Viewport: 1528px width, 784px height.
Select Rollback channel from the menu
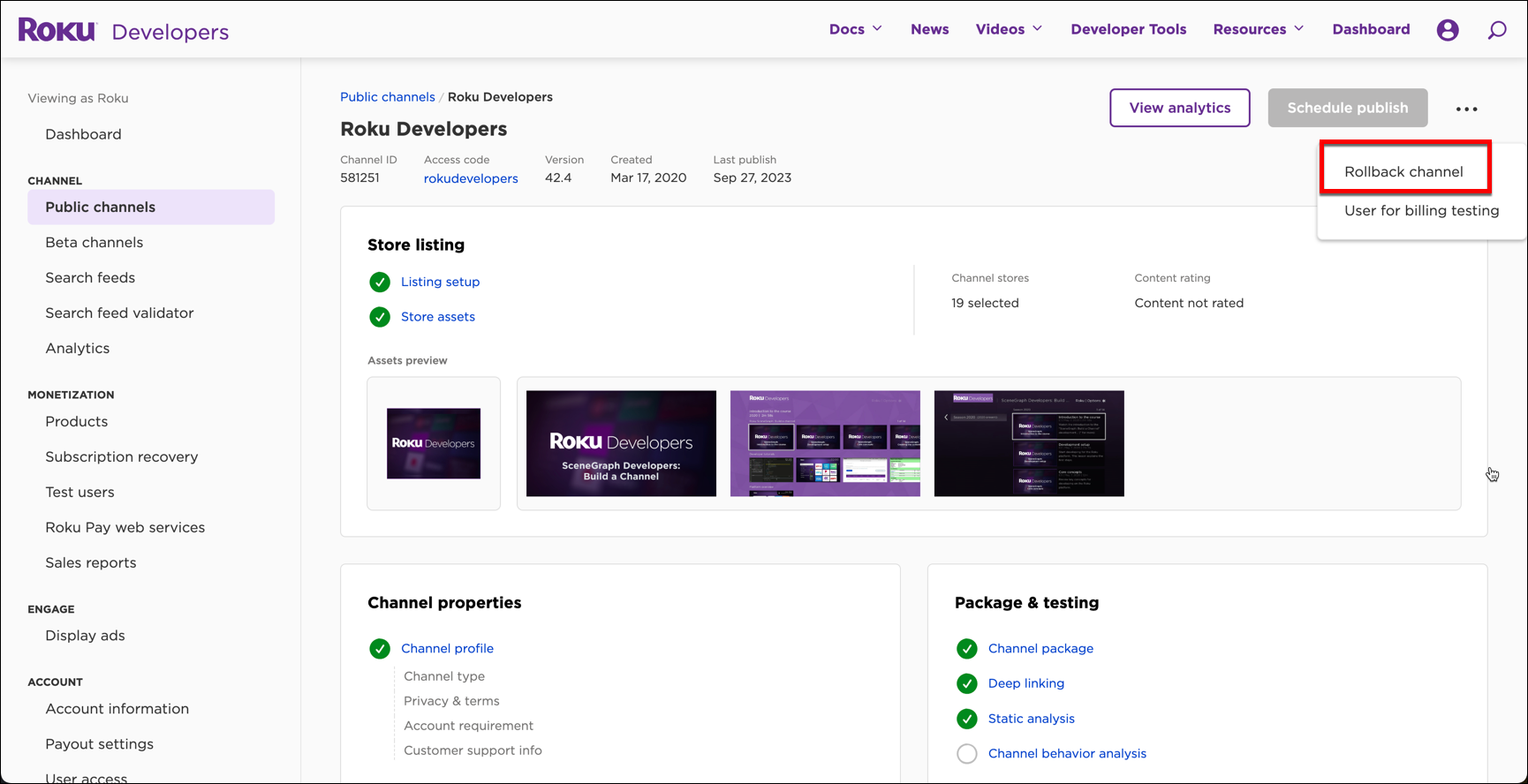click(1403, 171)
